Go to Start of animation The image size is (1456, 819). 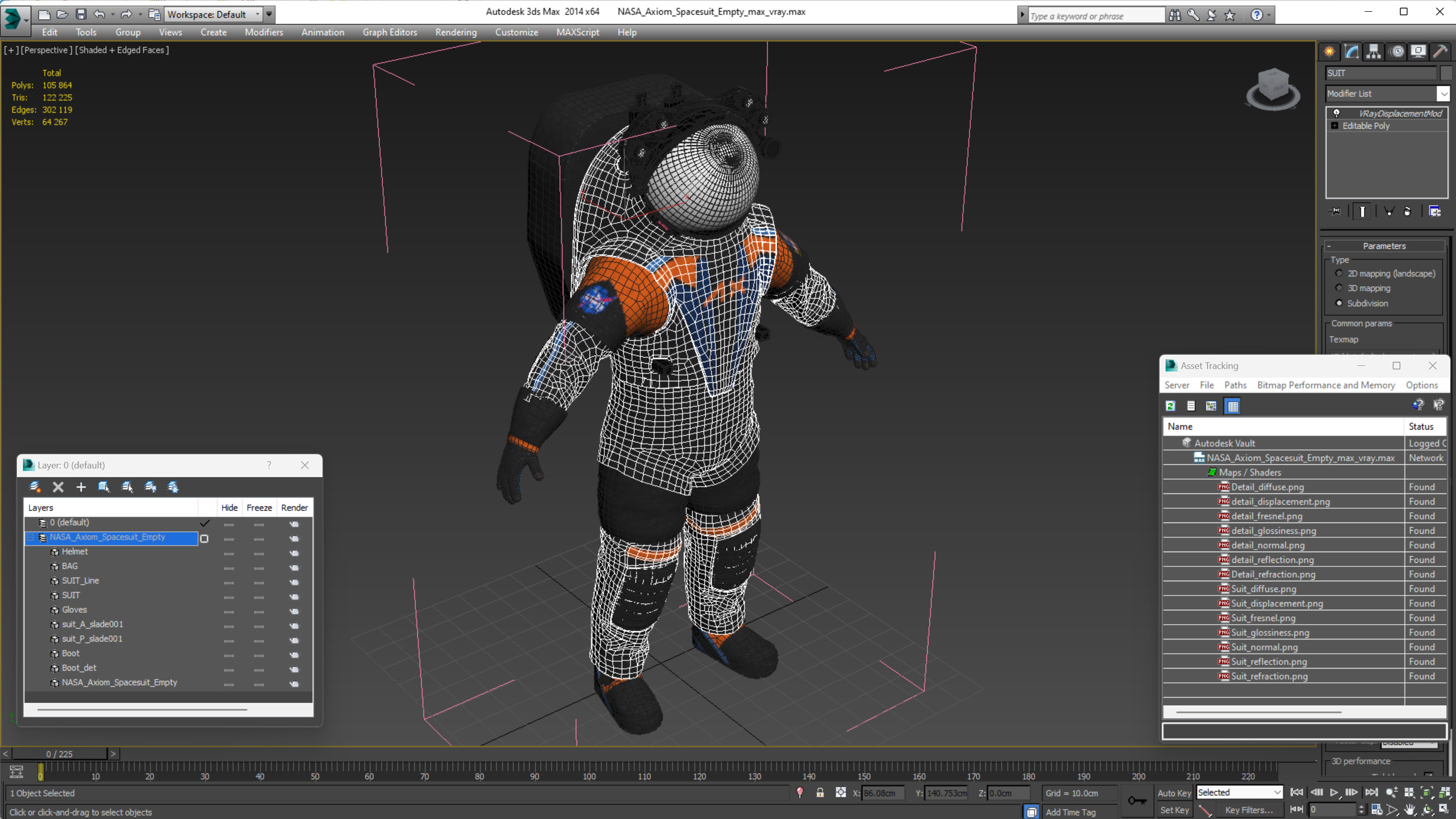(x=1297, y=792)
